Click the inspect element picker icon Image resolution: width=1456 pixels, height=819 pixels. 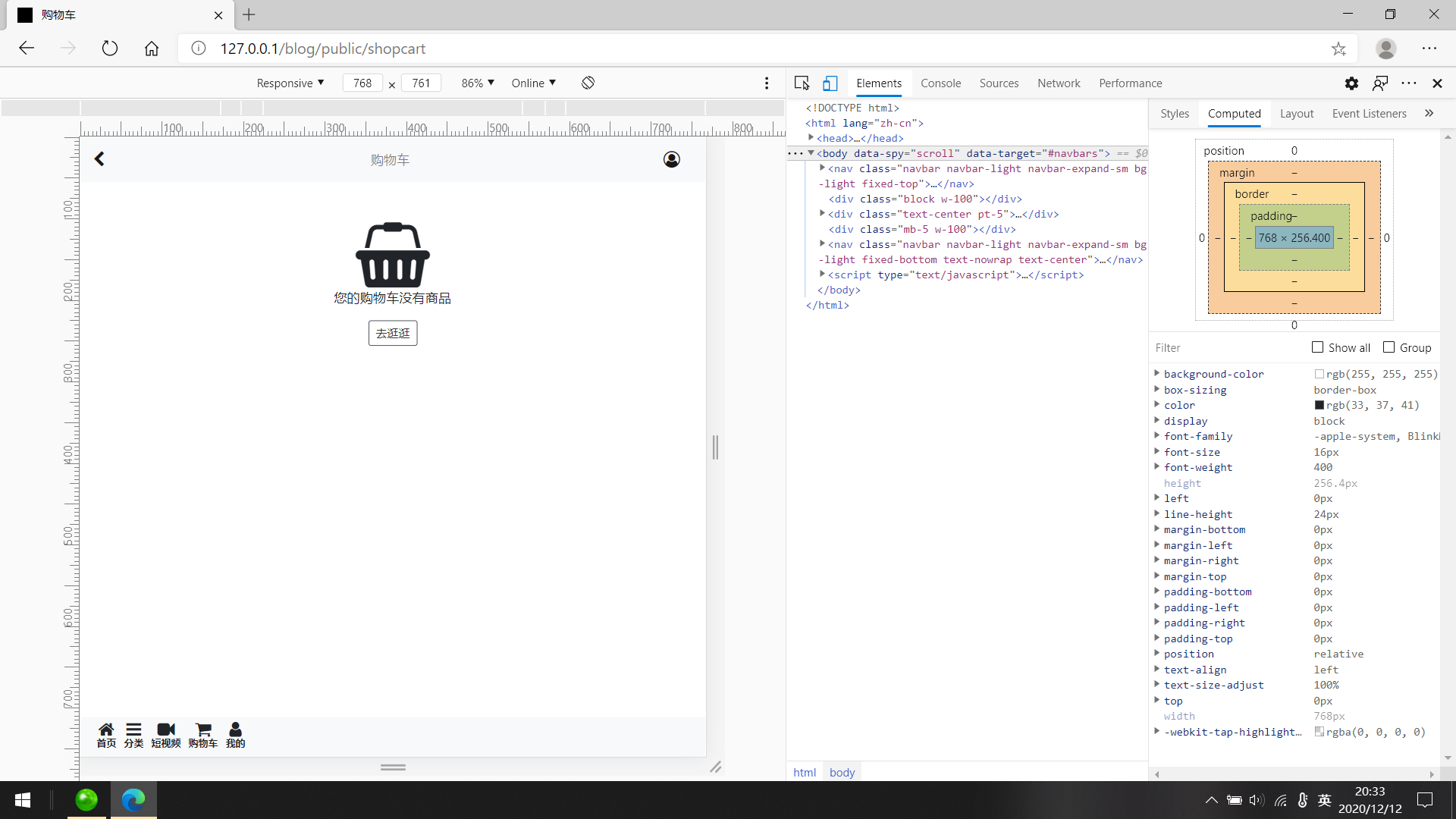[802, 83]
